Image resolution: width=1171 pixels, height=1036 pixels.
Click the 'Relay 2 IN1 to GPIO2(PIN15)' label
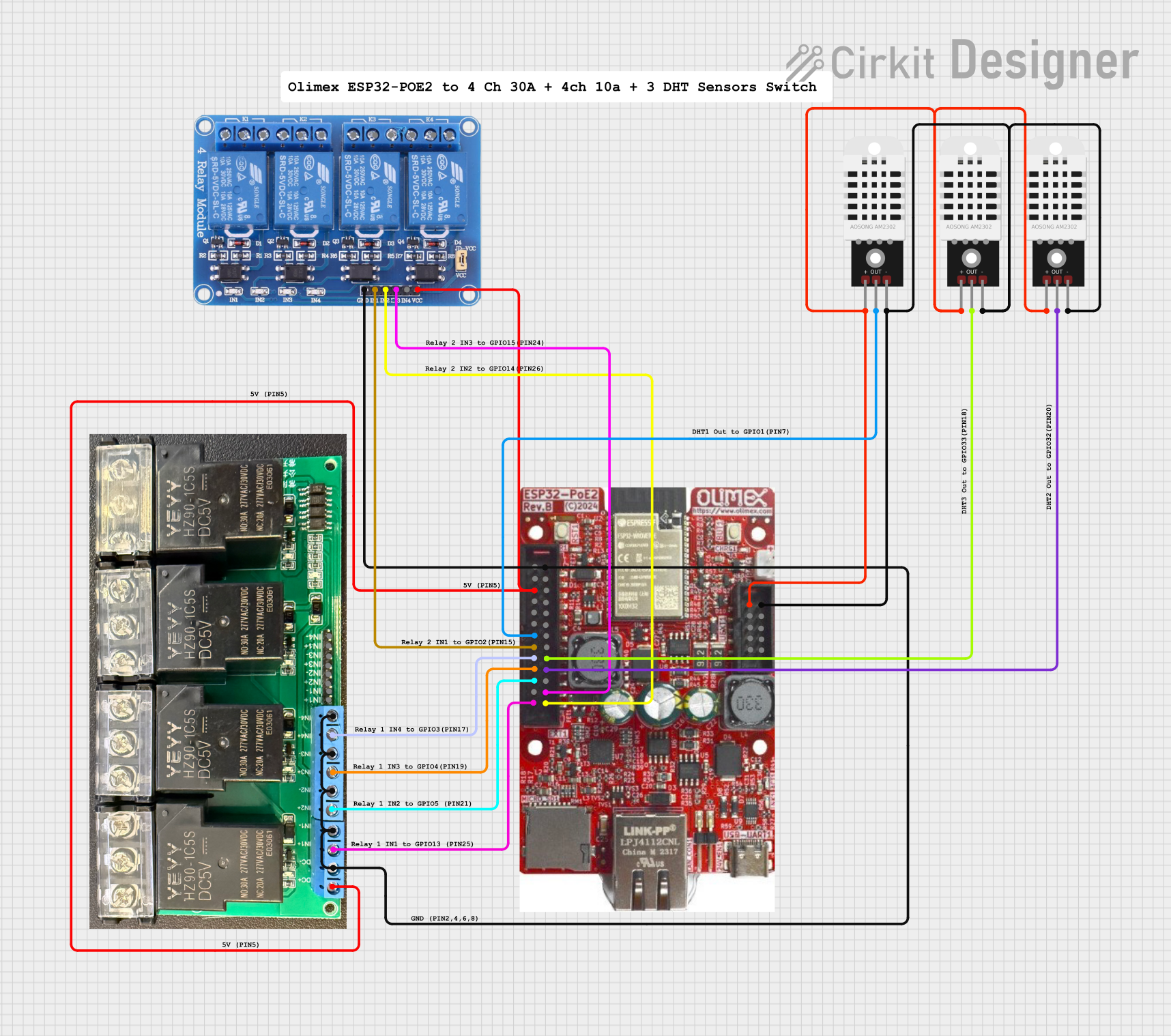[458, 642]
